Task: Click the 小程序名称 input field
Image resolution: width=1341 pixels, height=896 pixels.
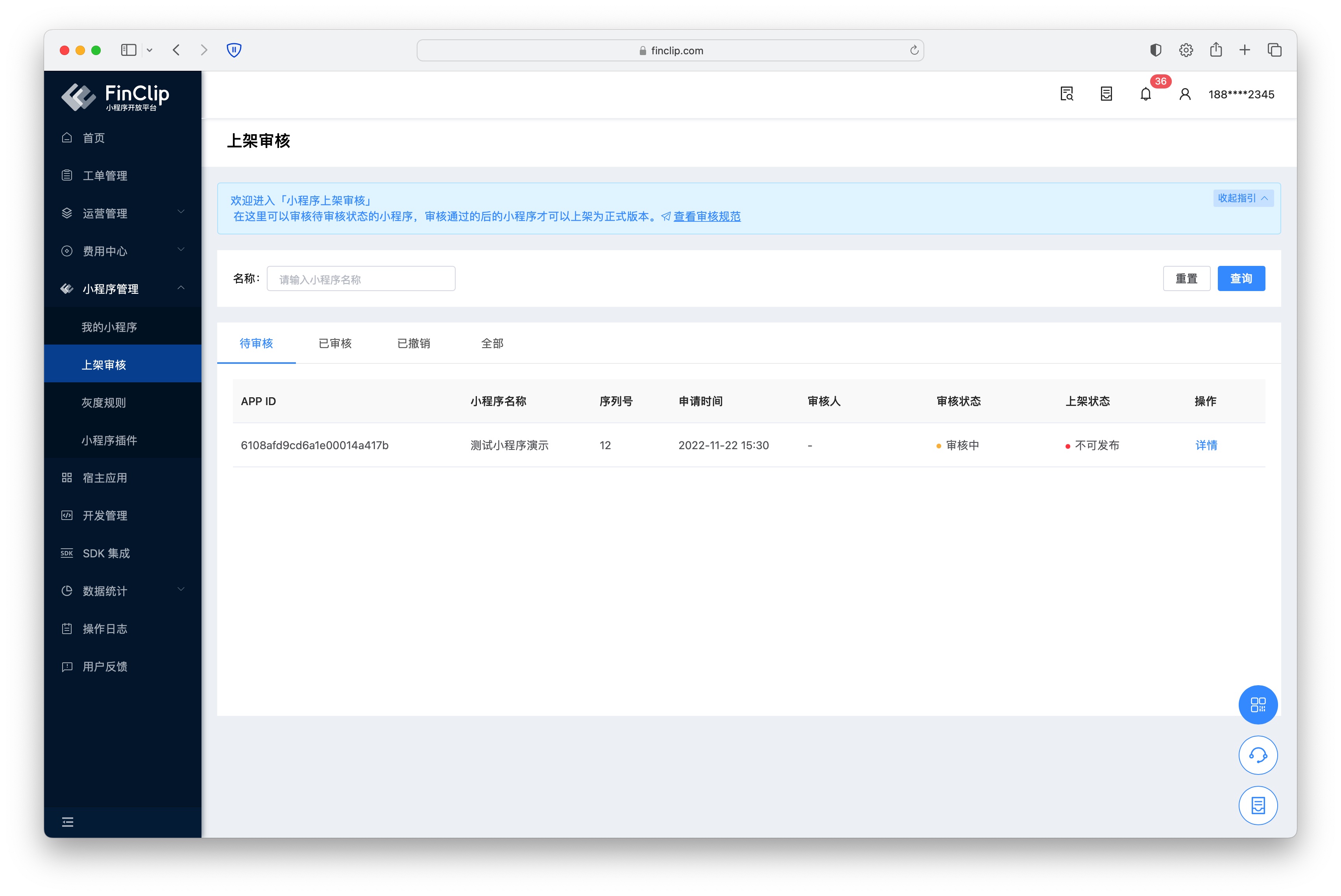Action: click(x=361, y=279)
